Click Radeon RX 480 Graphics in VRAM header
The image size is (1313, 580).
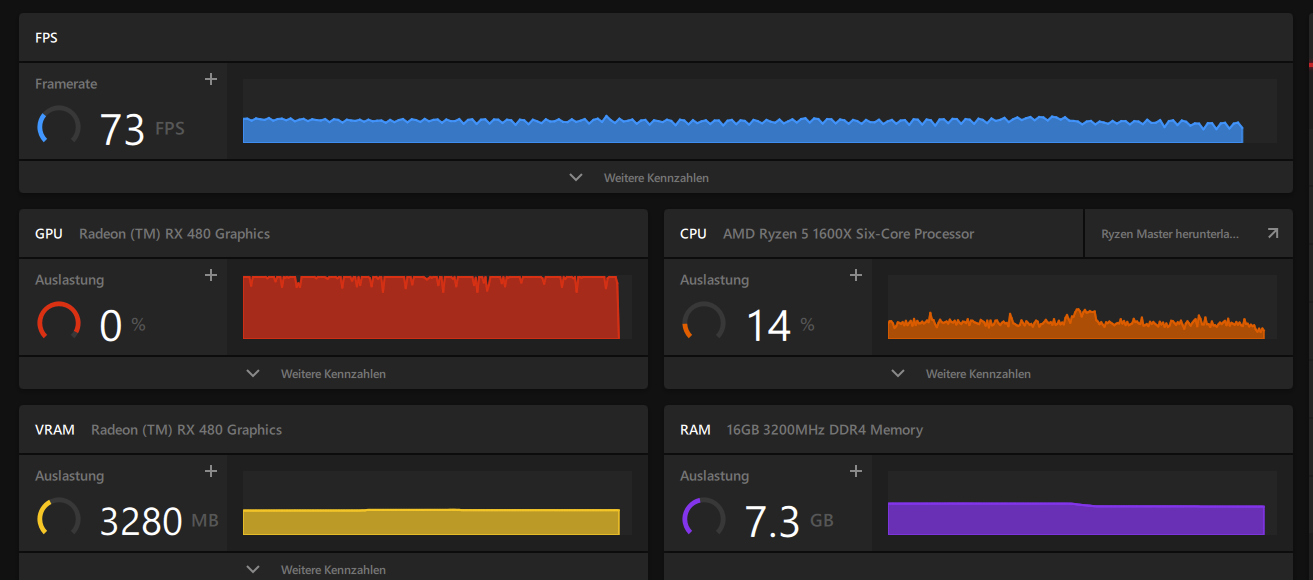pos(186,429)
